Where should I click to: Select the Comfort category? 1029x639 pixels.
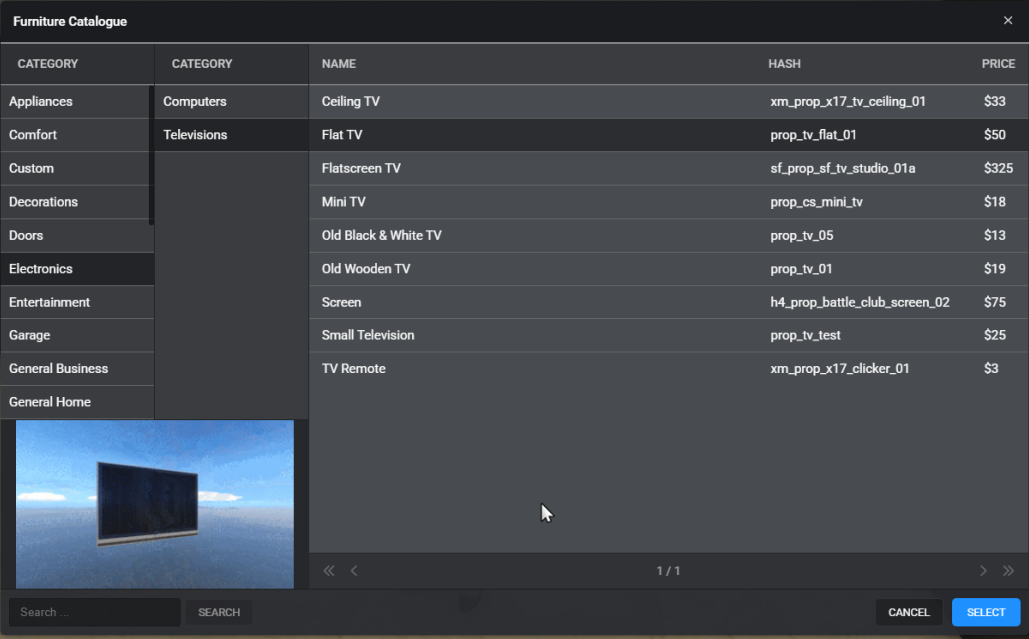(x=75, y=135)
